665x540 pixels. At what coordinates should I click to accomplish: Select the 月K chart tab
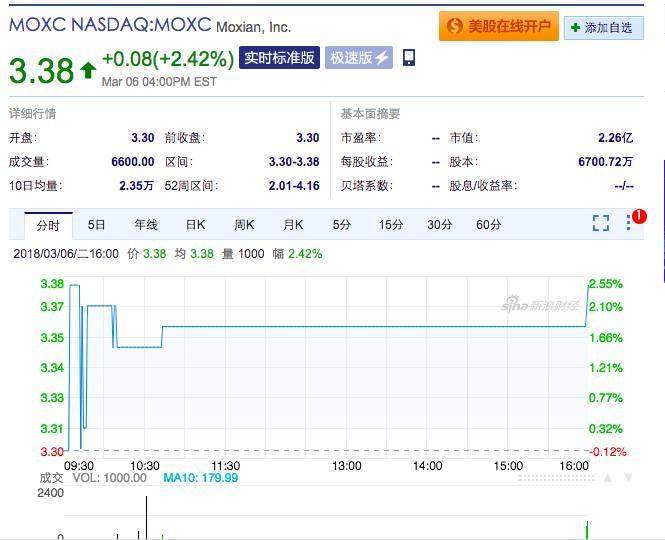(x=293, y=224)
